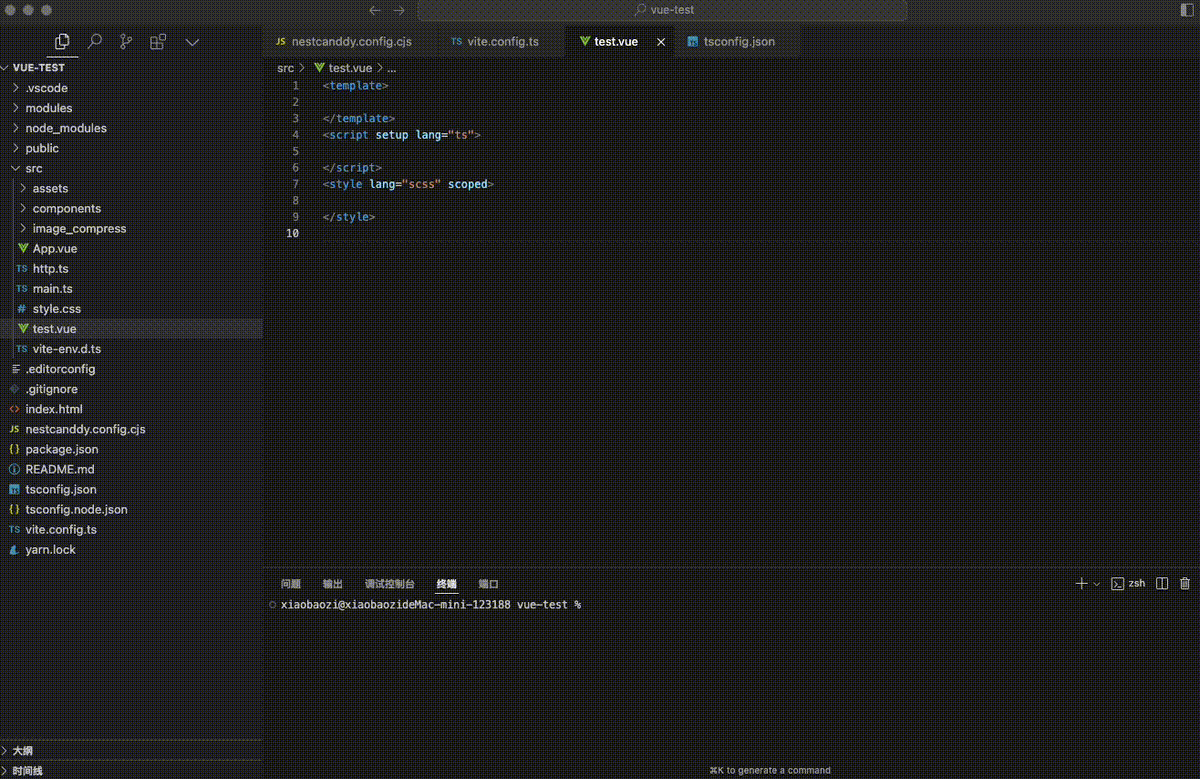Open style.css file
The image size is (1200, 779).
coord(131,309)
